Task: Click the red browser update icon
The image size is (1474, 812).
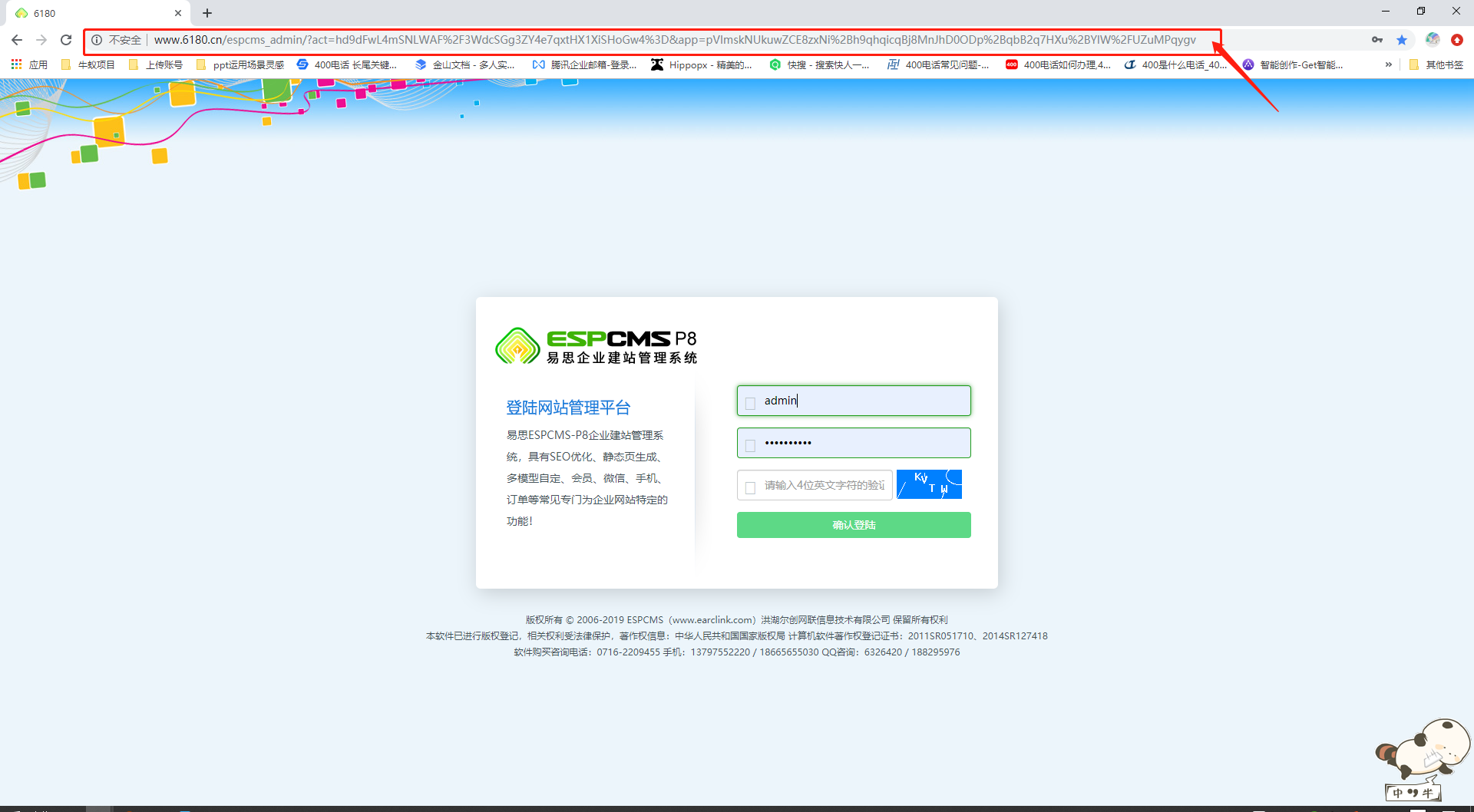Action: [1457, 40]
